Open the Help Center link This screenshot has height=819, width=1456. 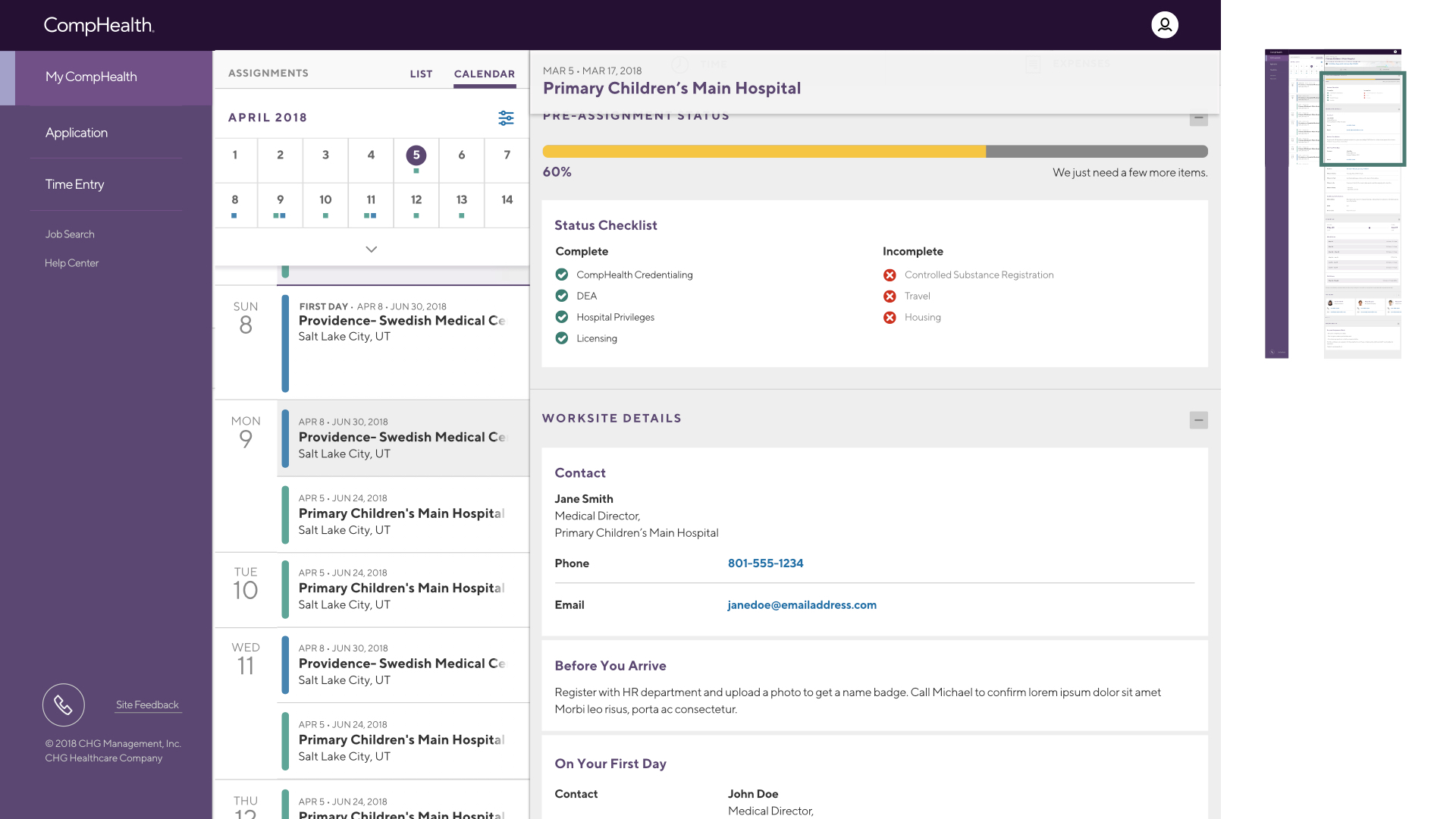[x=71, y=263]
